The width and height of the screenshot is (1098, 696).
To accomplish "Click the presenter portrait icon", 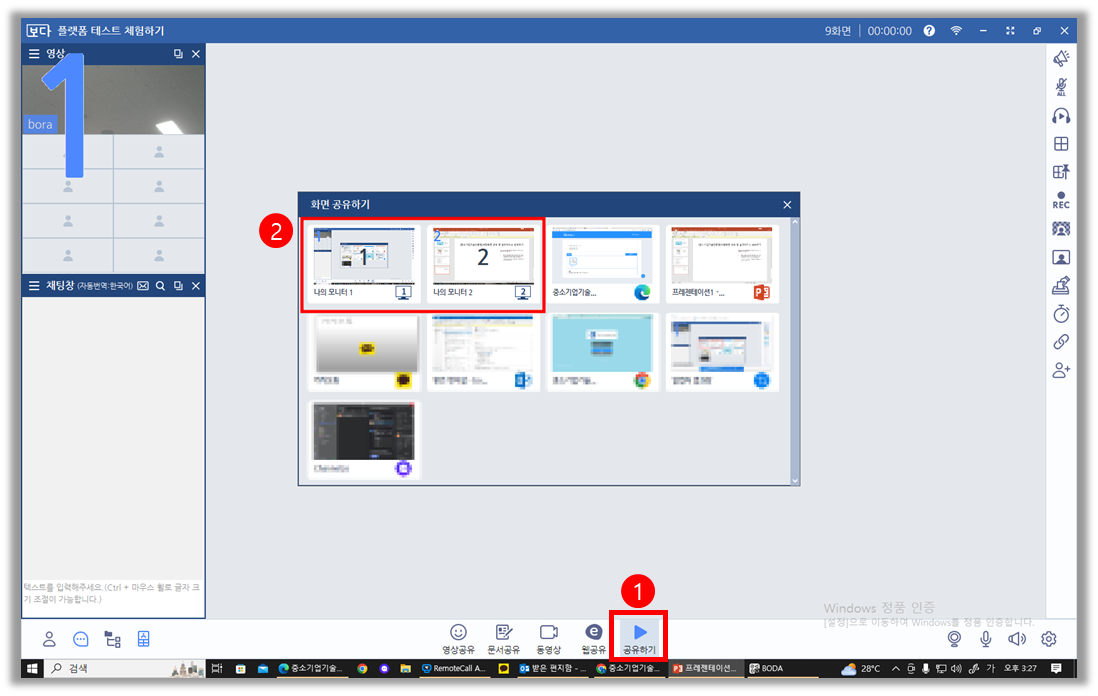I will point(1061,258).
